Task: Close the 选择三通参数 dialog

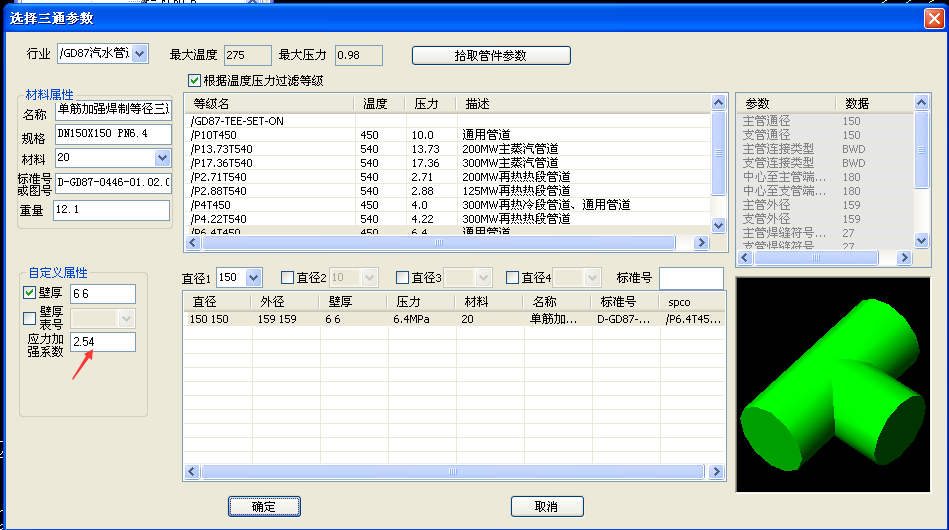Action: (933, 17)
